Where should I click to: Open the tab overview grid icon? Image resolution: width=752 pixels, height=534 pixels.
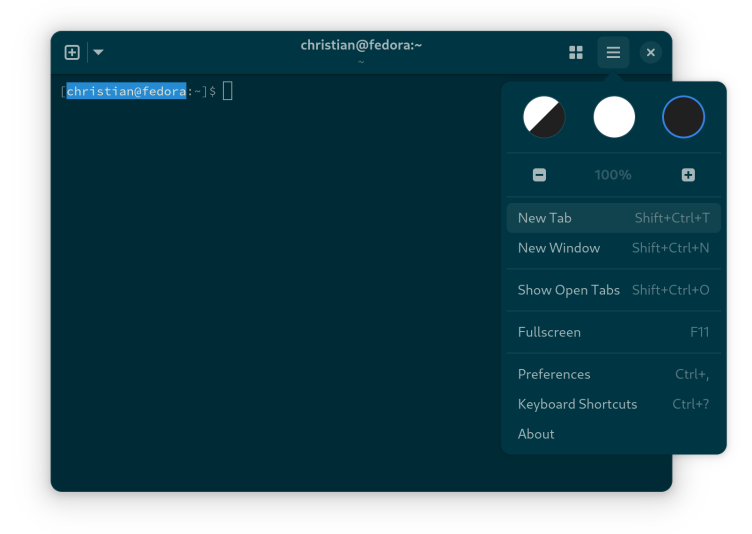pyautogui.click(x=576, y=52)
